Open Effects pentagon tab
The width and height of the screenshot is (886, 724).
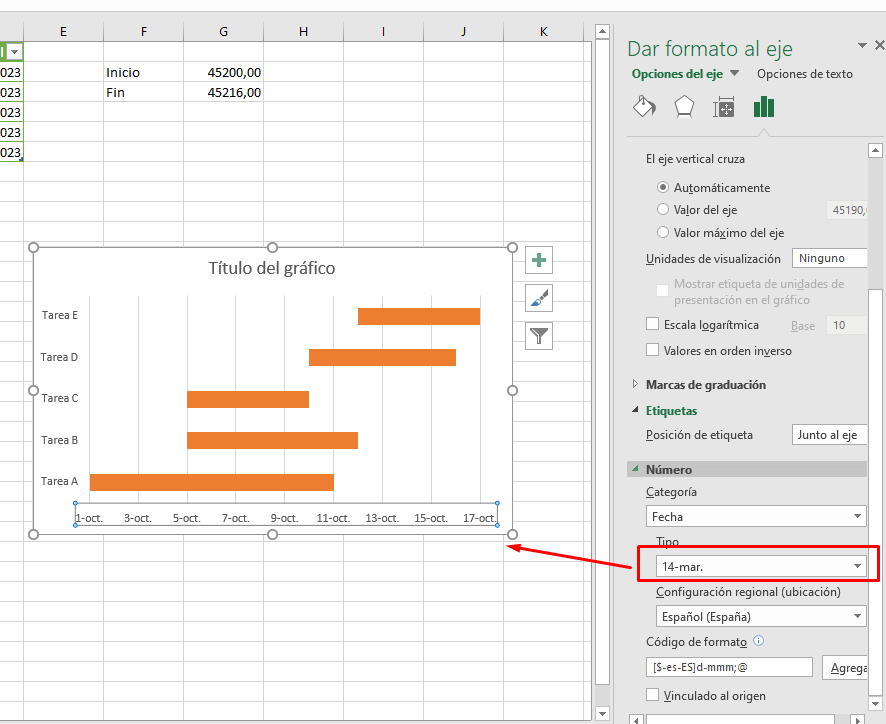point(684,107)
